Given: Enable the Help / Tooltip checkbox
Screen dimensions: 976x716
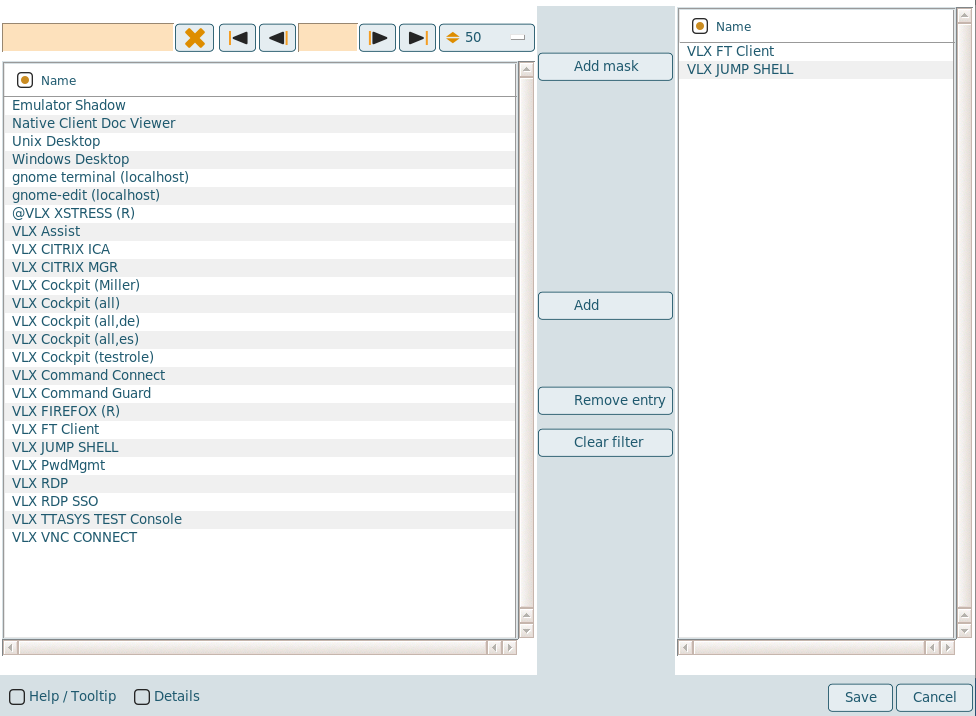Looking at the screenshot, I should click(17, 697).
